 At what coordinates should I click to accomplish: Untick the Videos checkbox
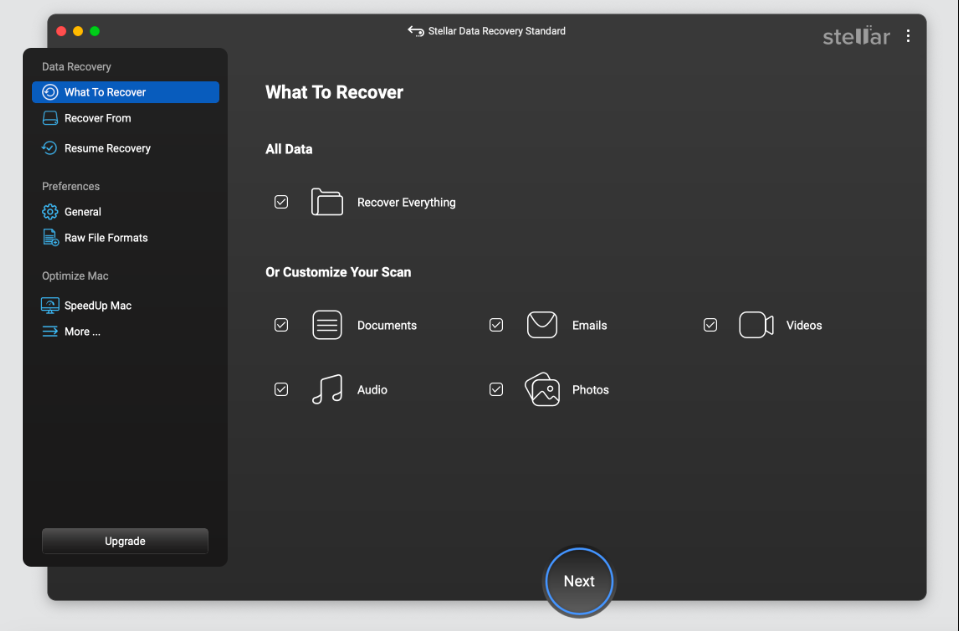(x=710, y=325)
